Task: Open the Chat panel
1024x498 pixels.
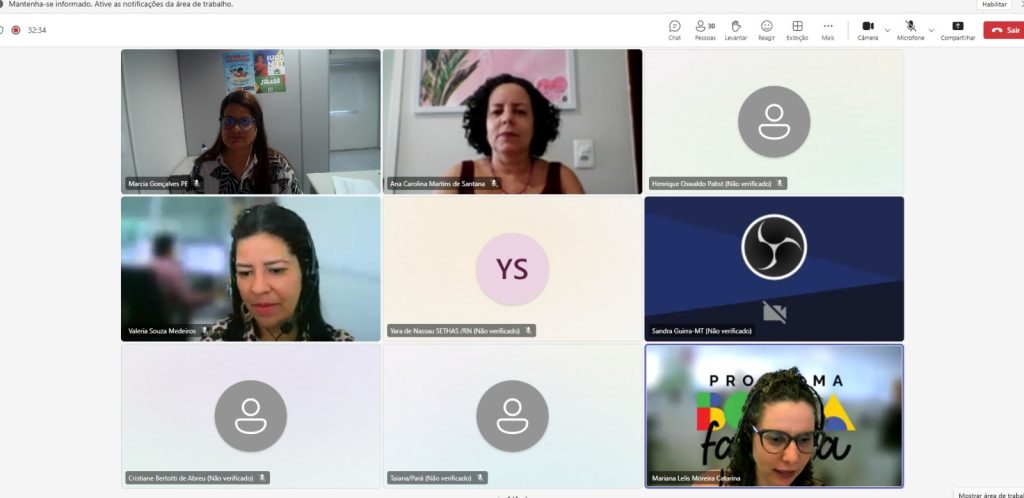Action: [x=675, y=30]
